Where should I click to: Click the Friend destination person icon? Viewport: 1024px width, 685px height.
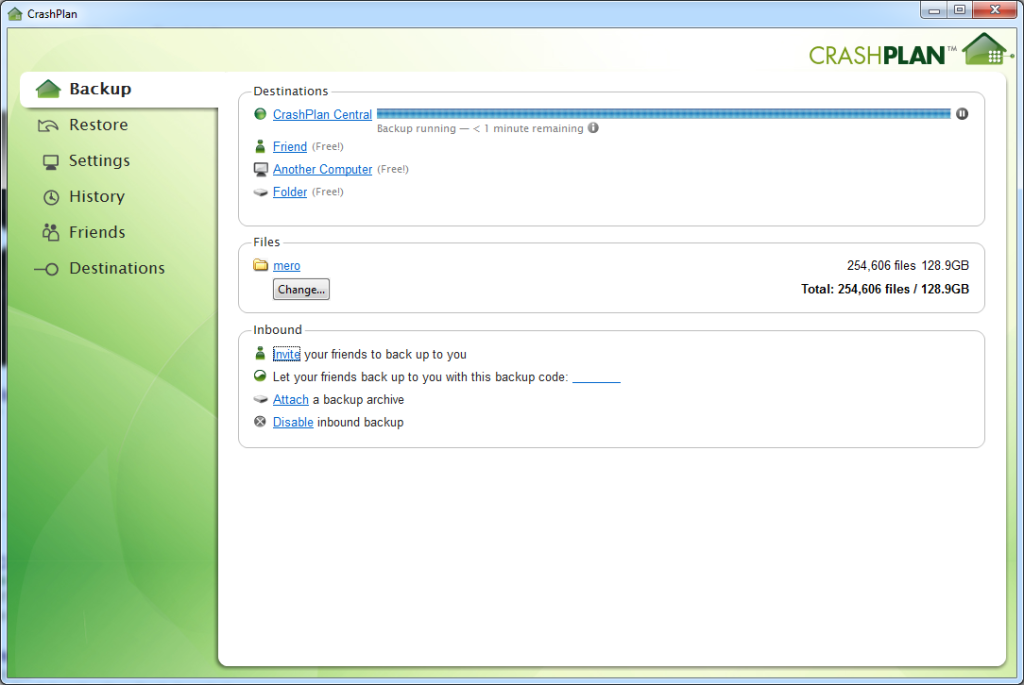[x=260, y=146]
